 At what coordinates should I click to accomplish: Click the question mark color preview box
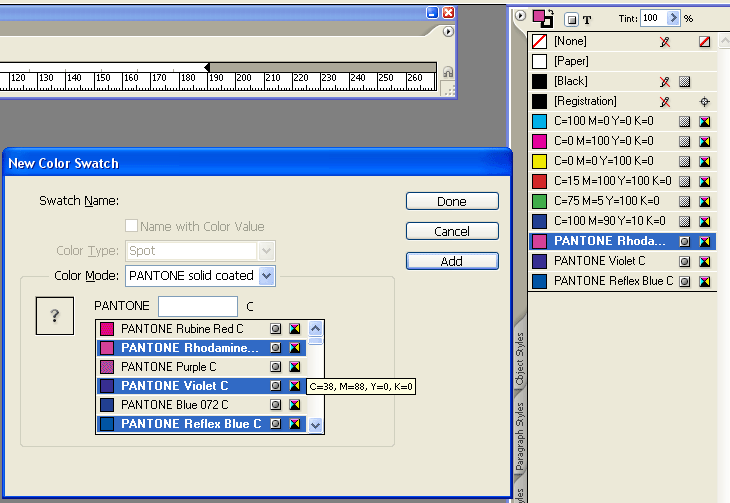click(55, 316)
